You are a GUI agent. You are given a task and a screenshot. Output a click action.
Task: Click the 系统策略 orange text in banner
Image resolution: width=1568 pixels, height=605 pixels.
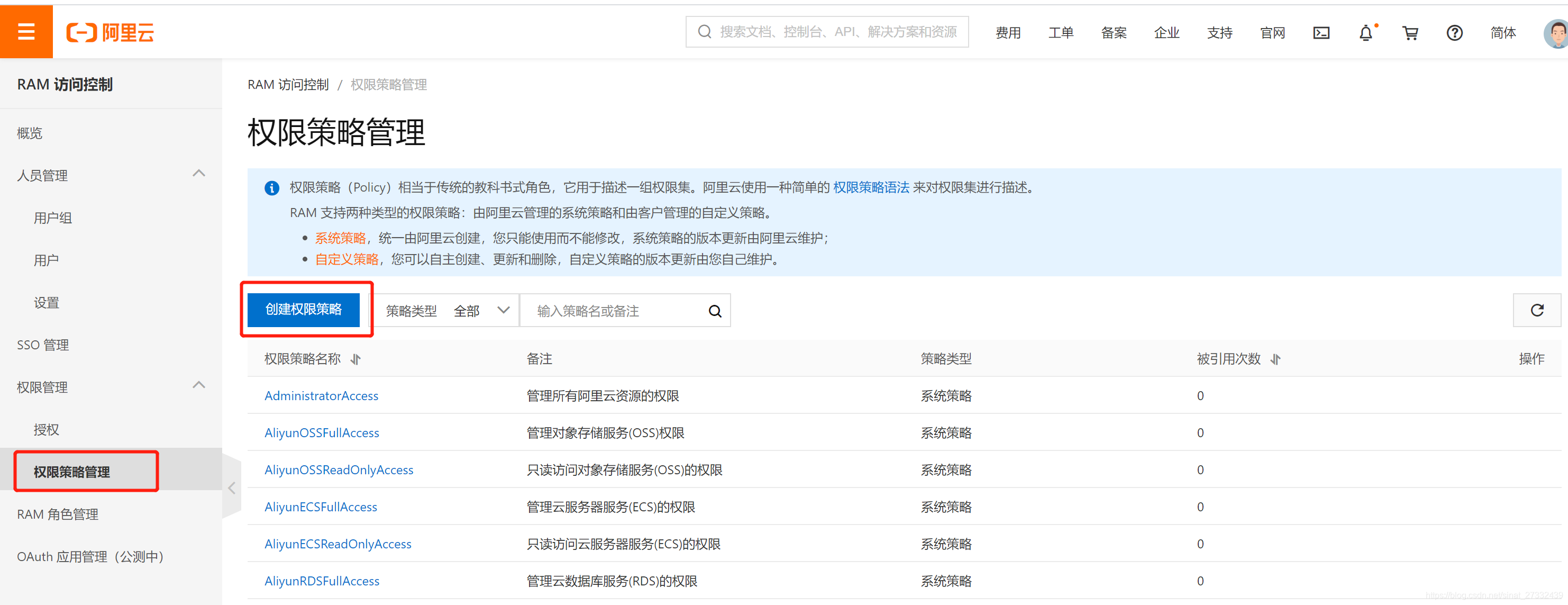coord(340,238)
